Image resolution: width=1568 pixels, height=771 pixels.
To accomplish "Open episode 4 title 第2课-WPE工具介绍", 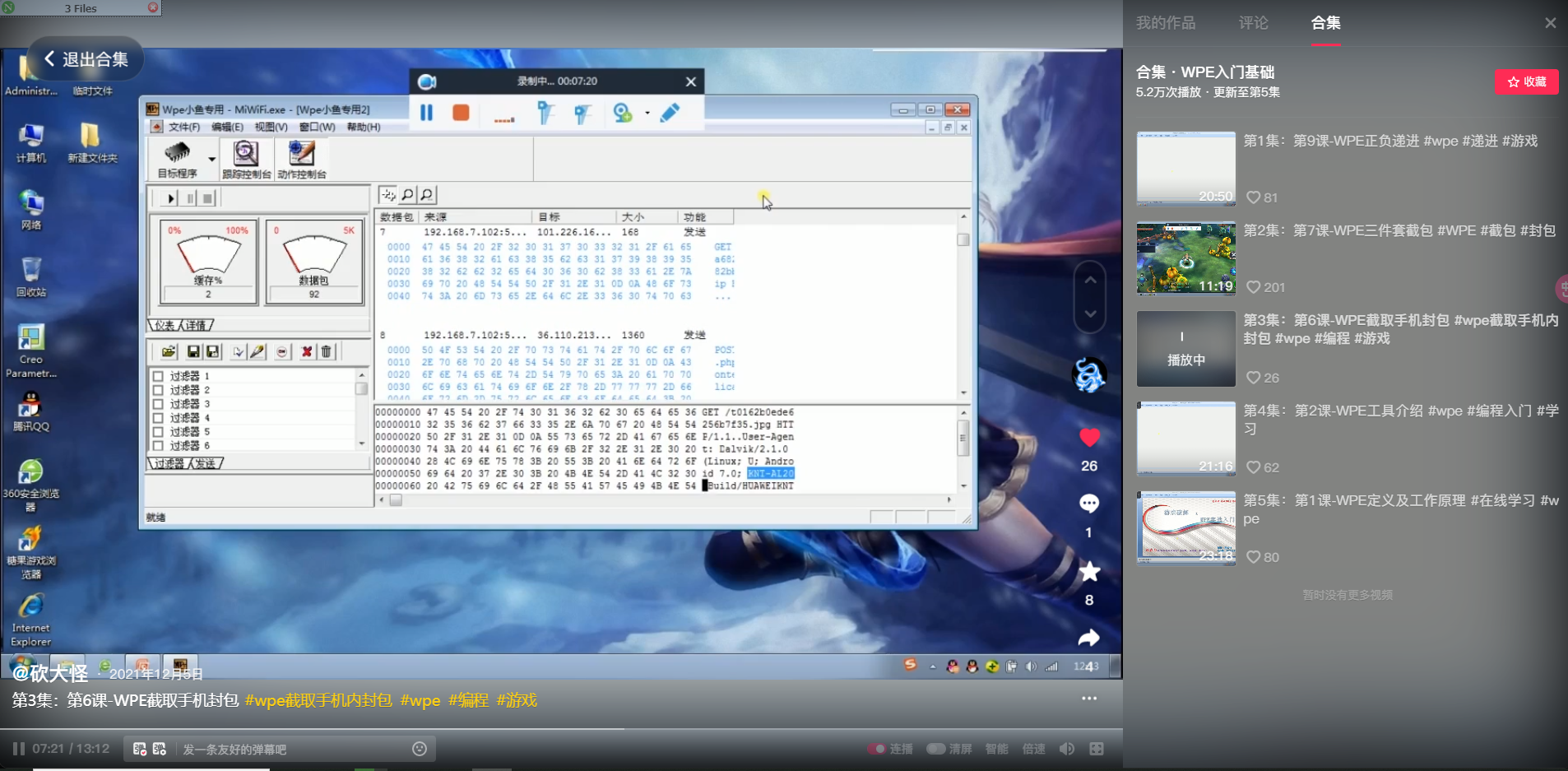I will tap(1400, 420).
